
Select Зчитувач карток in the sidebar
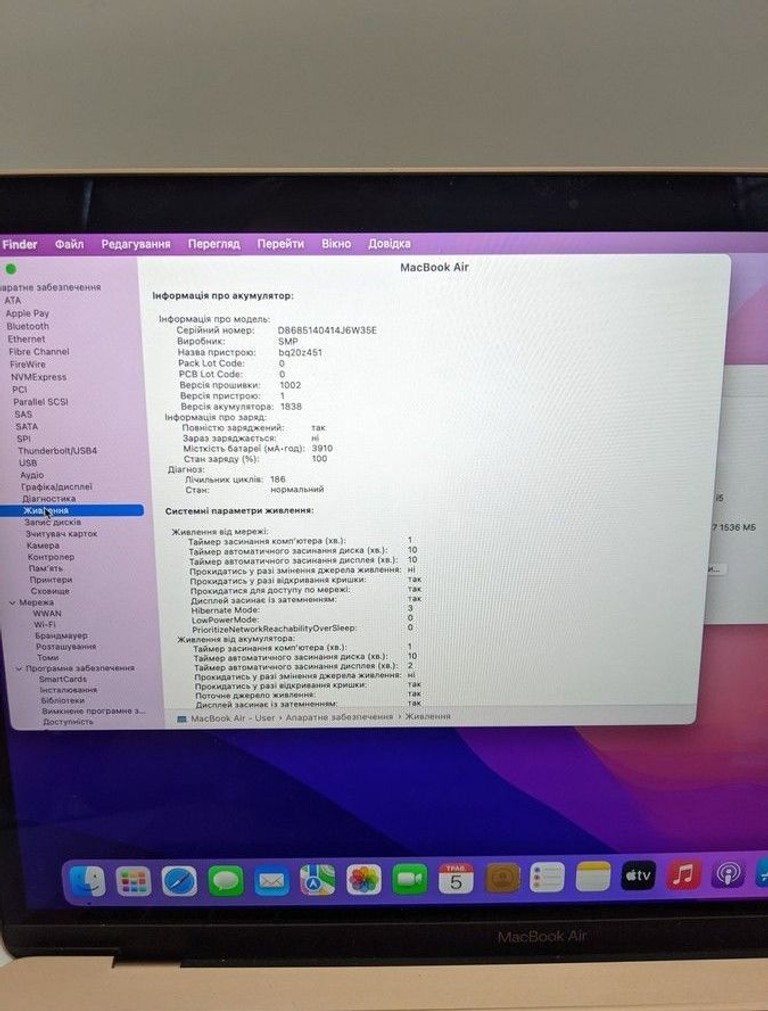(x=61, y=534)
